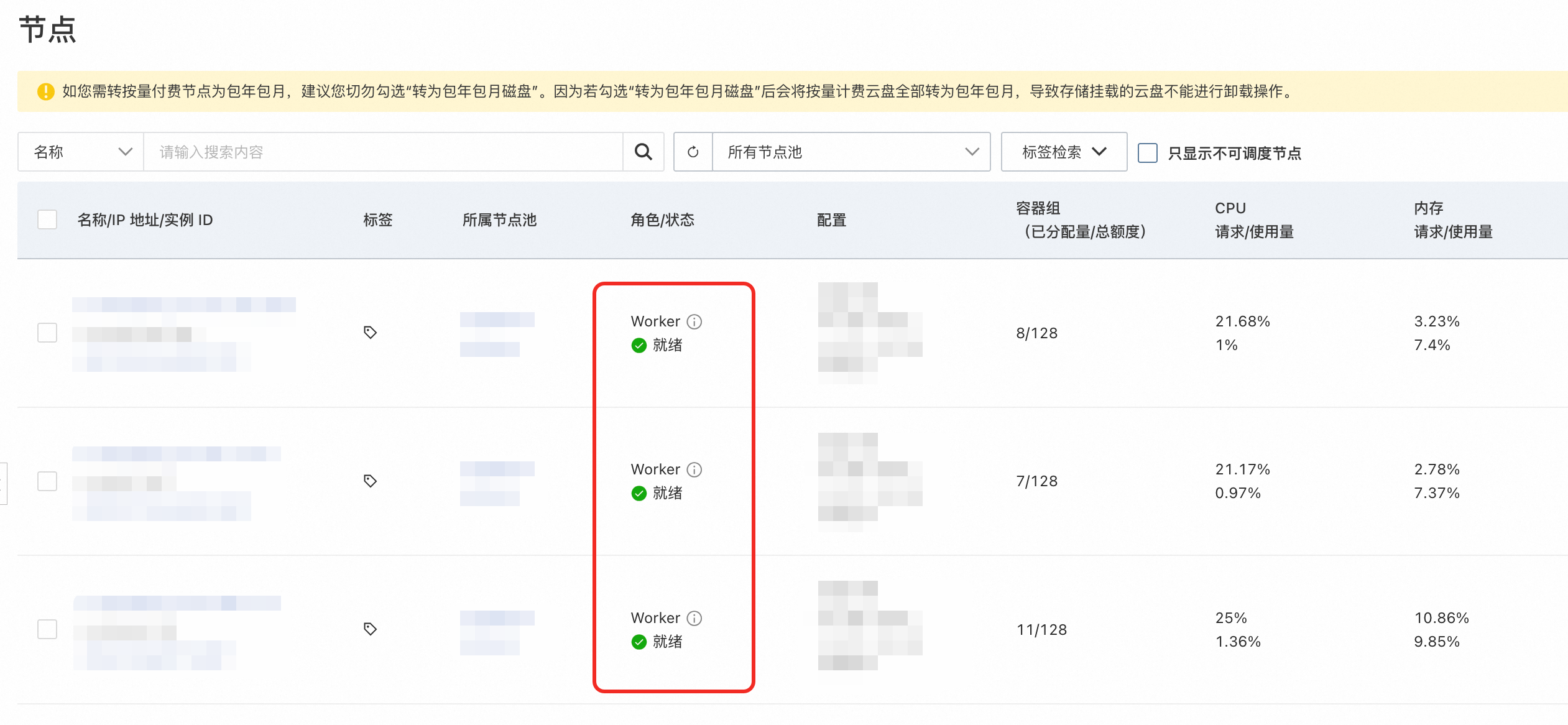
Task: Click the search magnifier icon
Action: [x=643, y=152]
